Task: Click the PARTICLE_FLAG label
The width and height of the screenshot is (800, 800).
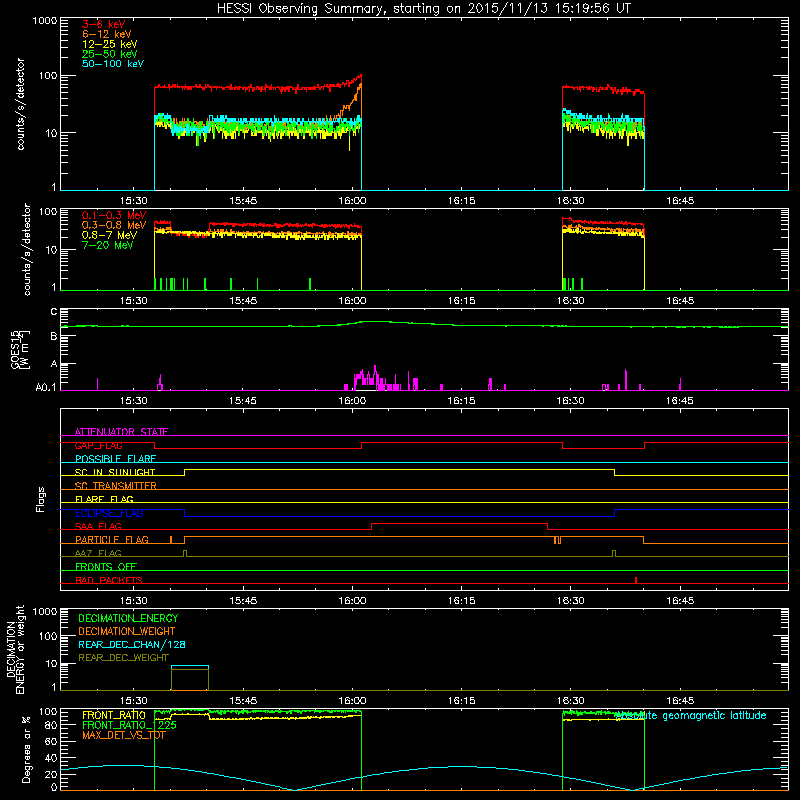Action: [x=112, y=540]
